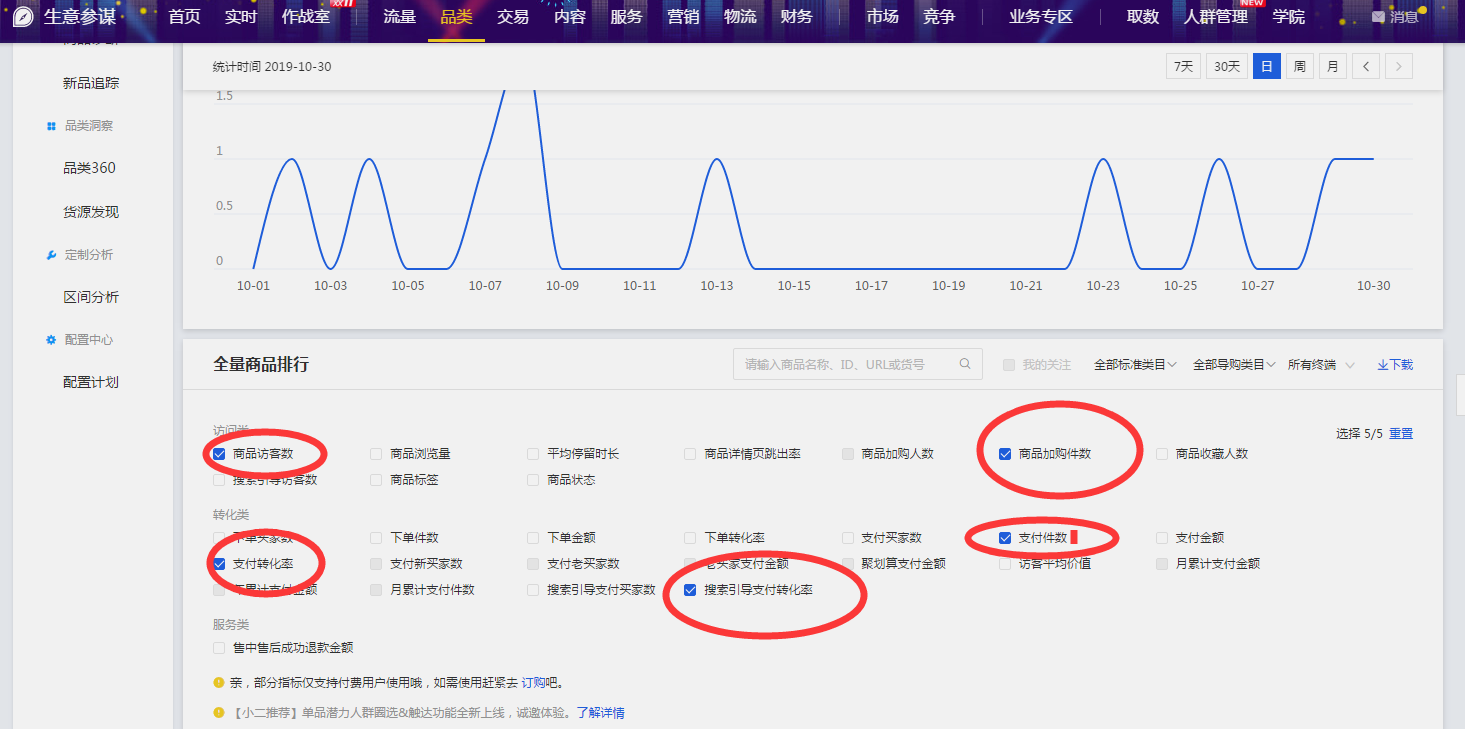This screenshot has width=1465, height=729.
Task: Click the 了解详情 link
Action: point(600,713)
